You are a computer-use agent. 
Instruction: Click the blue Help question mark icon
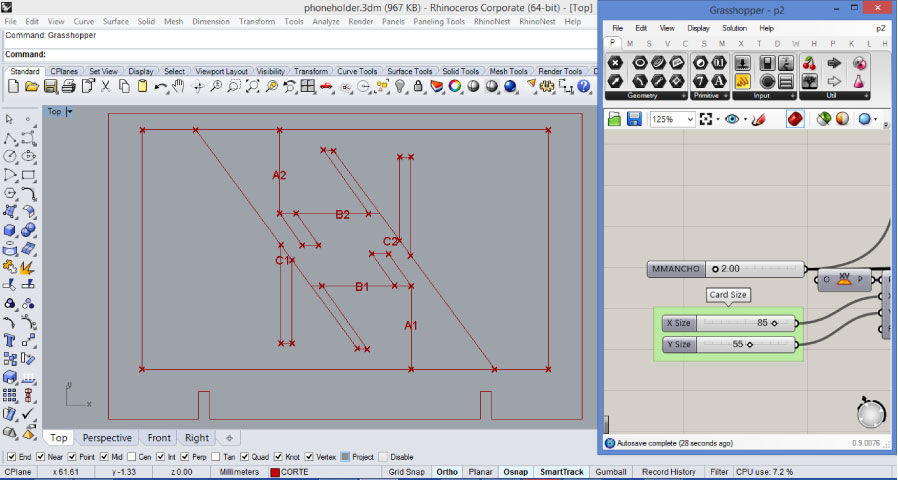(584, 86)
